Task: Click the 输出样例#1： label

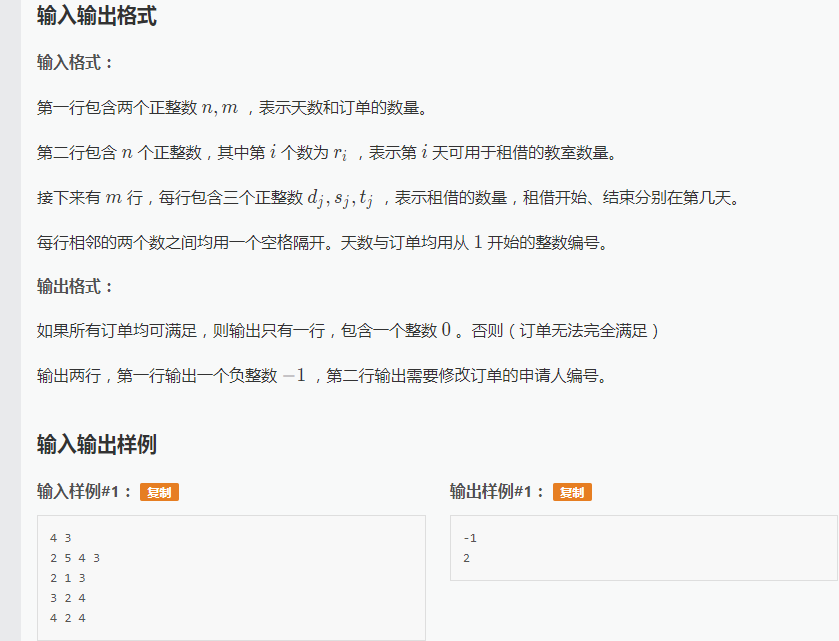Action: [x=498, y=491]
